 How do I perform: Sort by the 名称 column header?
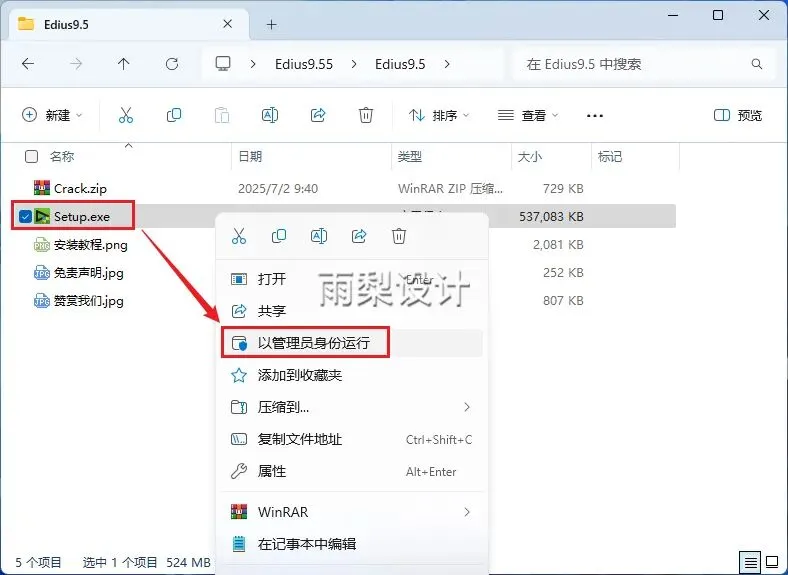pos(62,156)
